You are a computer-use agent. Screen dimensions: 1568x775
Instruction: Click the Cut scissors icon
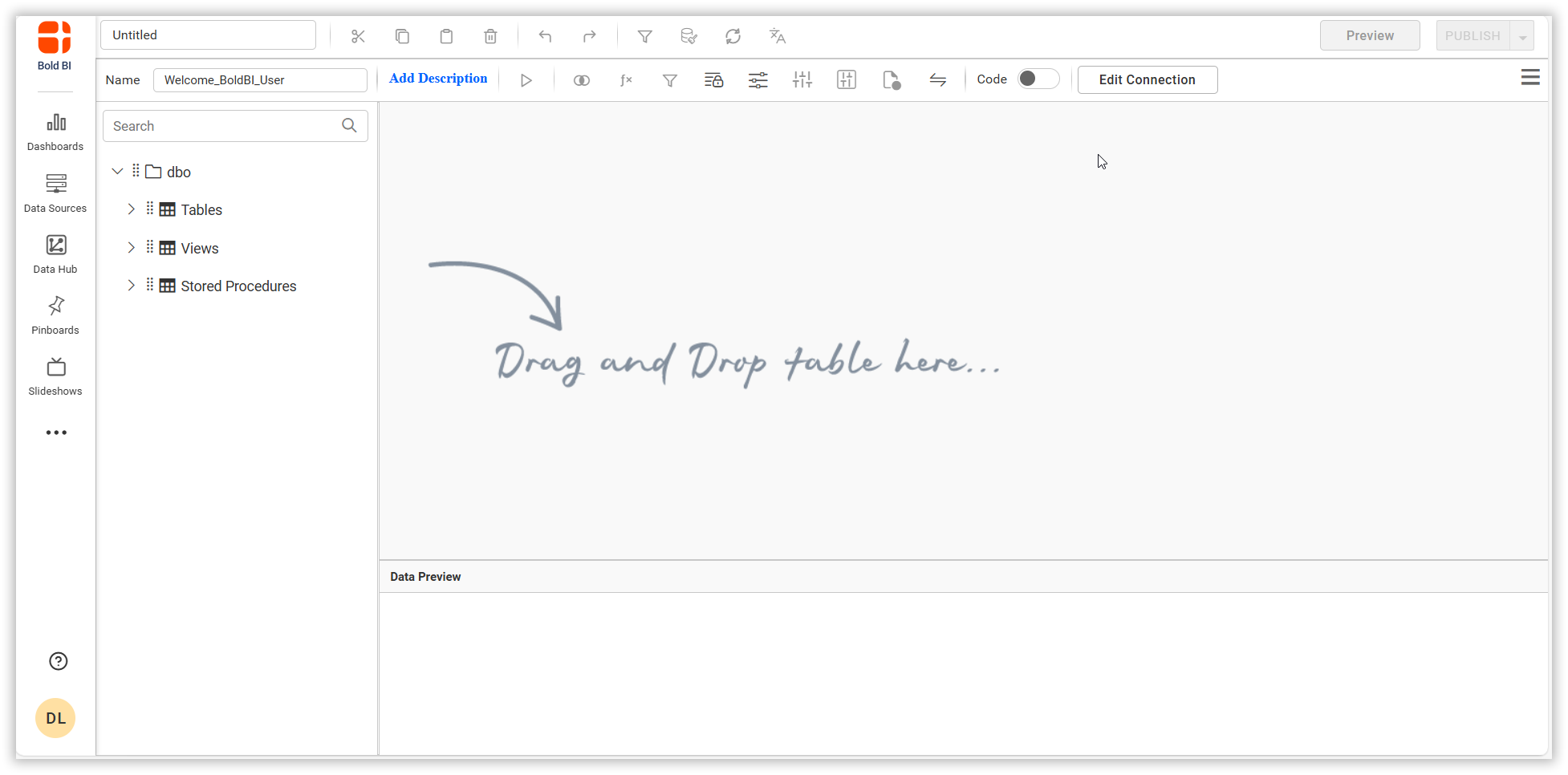click(x=358, y=36)
